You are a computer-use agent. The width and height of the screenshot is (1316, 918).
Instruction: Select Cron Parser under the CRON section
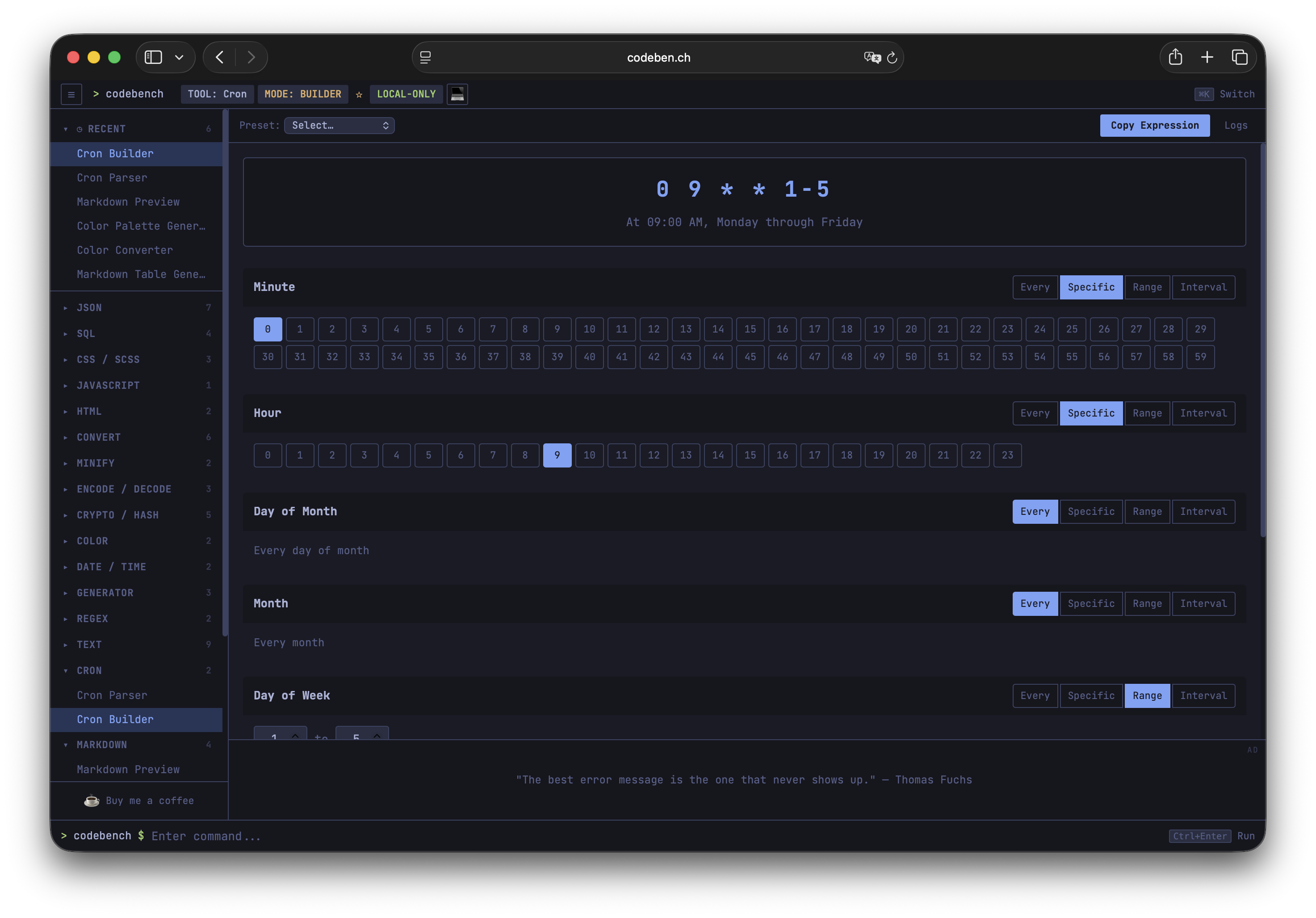112,695
